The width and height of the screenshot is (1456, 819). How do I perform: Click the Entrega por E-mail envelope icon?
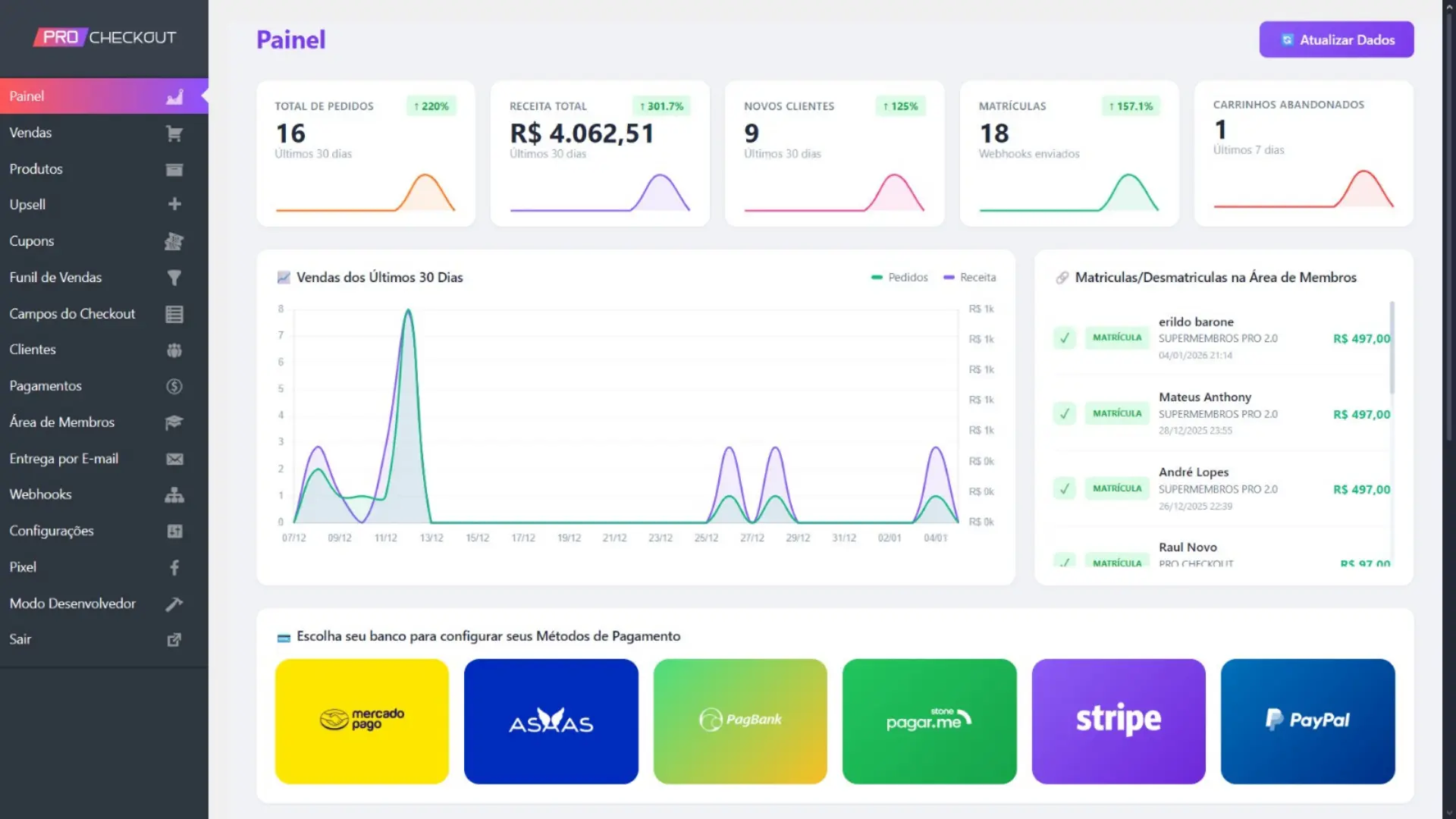point(174,459)
